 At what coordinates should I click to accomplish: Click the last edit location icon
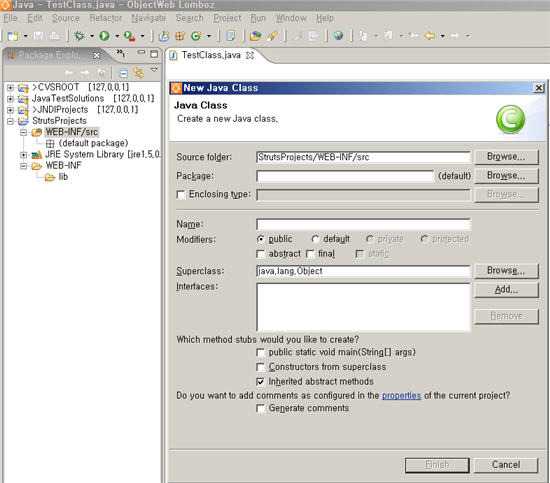pyautogui.click(x=413, y=35)
